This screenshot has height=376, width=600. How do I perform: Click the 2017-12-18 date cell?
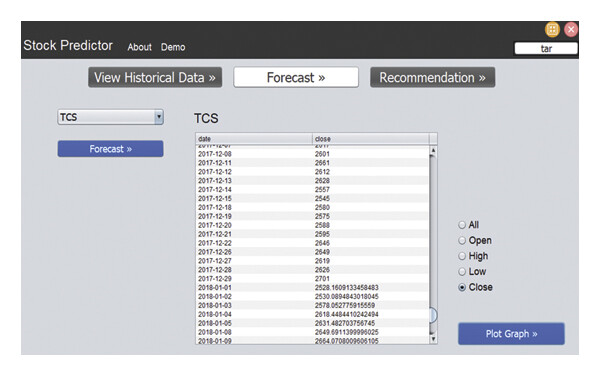pos(254,207)
